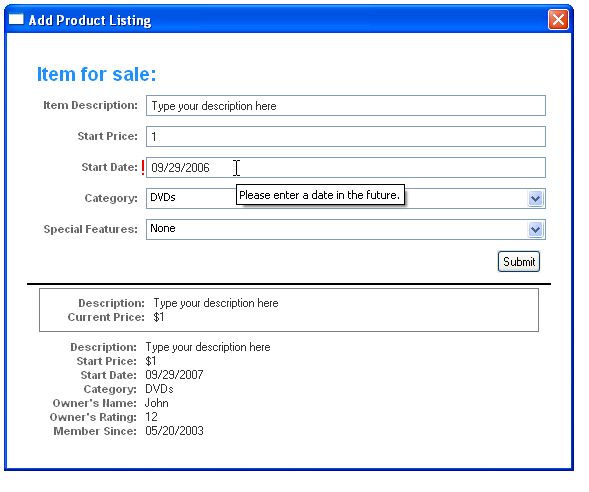Viewport: 589px width, 492px height.
Task: Click the Add Product Listing title bar
Action: click(278, 20)
